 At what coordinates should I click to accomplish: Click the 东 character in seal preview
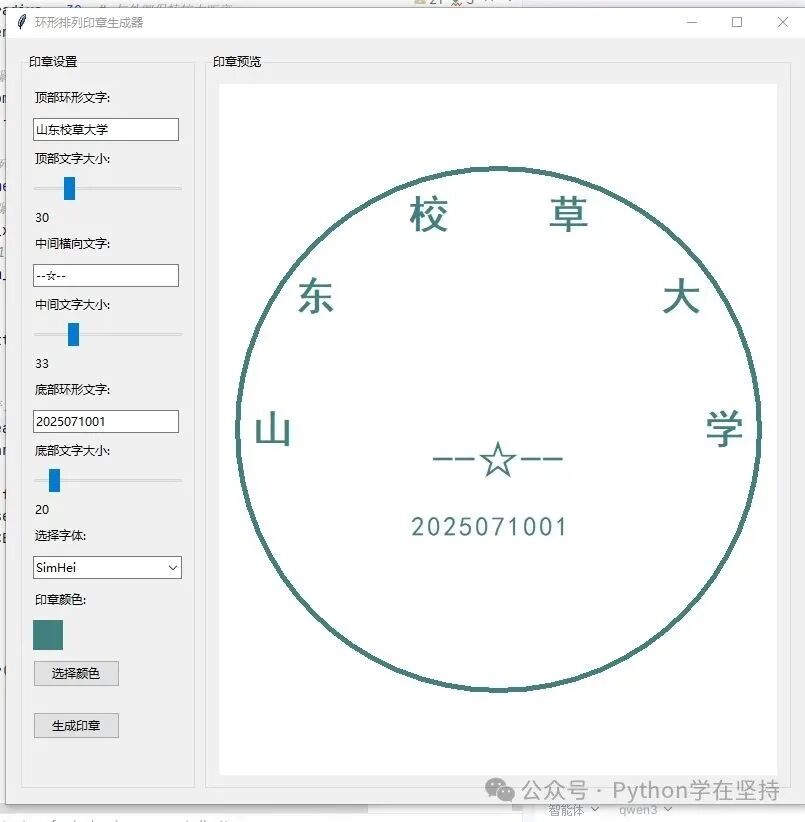316,296
